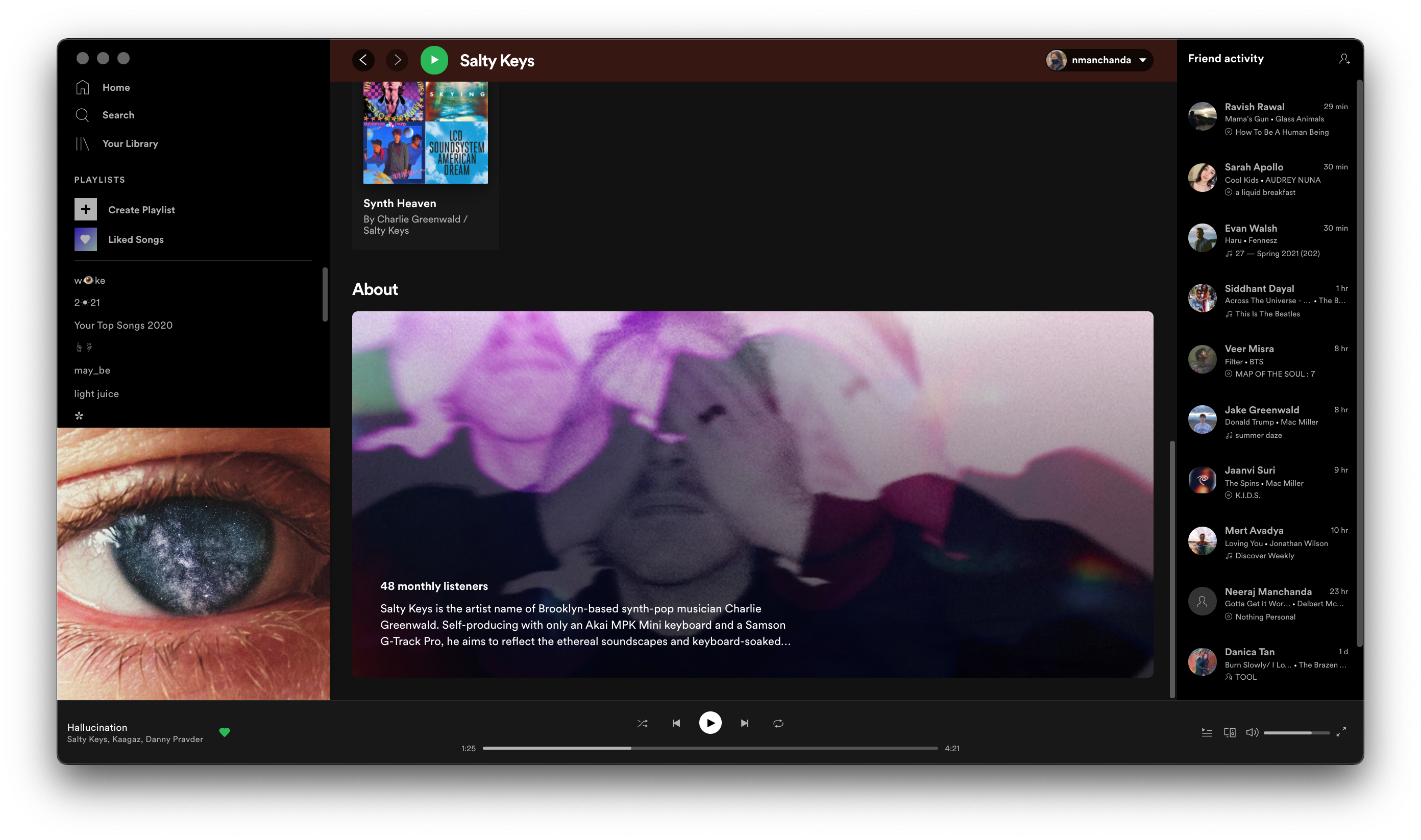Open the play queue icon
Image resolution: width=1421 pixels, height=840 pixels.
(x=1207, y=732)
